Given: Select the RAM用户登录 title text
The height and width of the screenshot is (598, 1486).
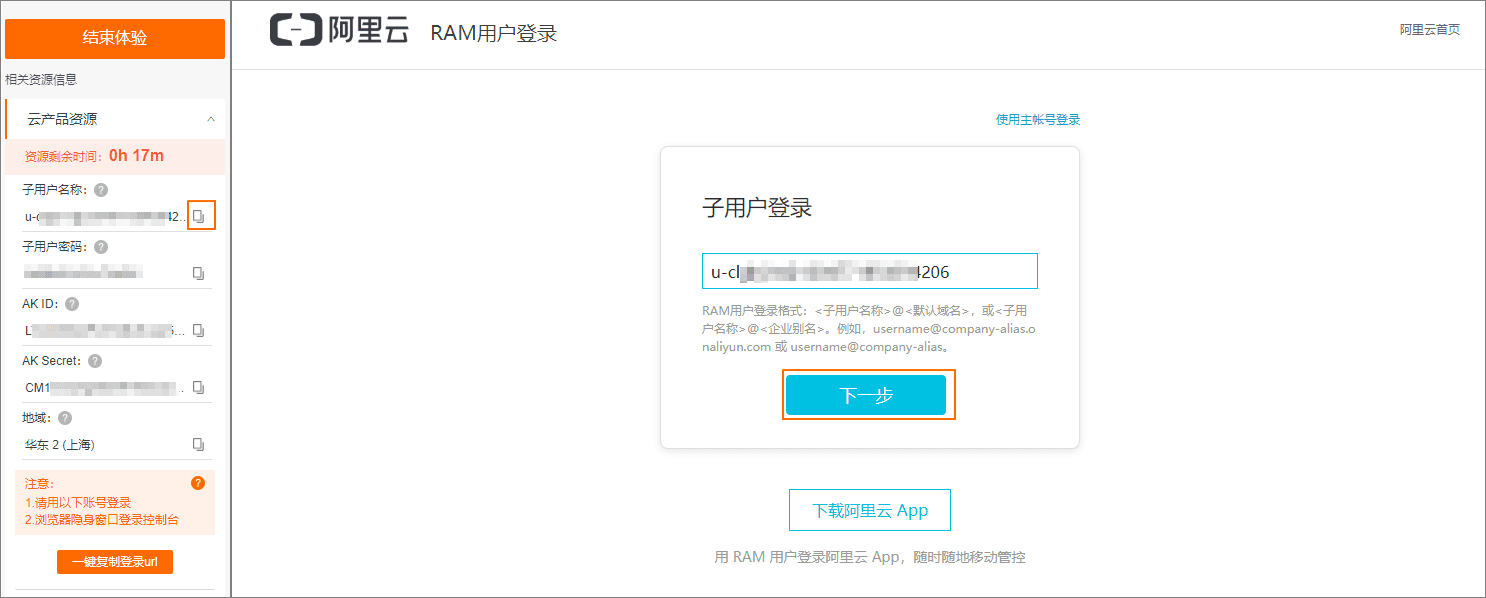Looking at the screenshot, I should (493, 33).
